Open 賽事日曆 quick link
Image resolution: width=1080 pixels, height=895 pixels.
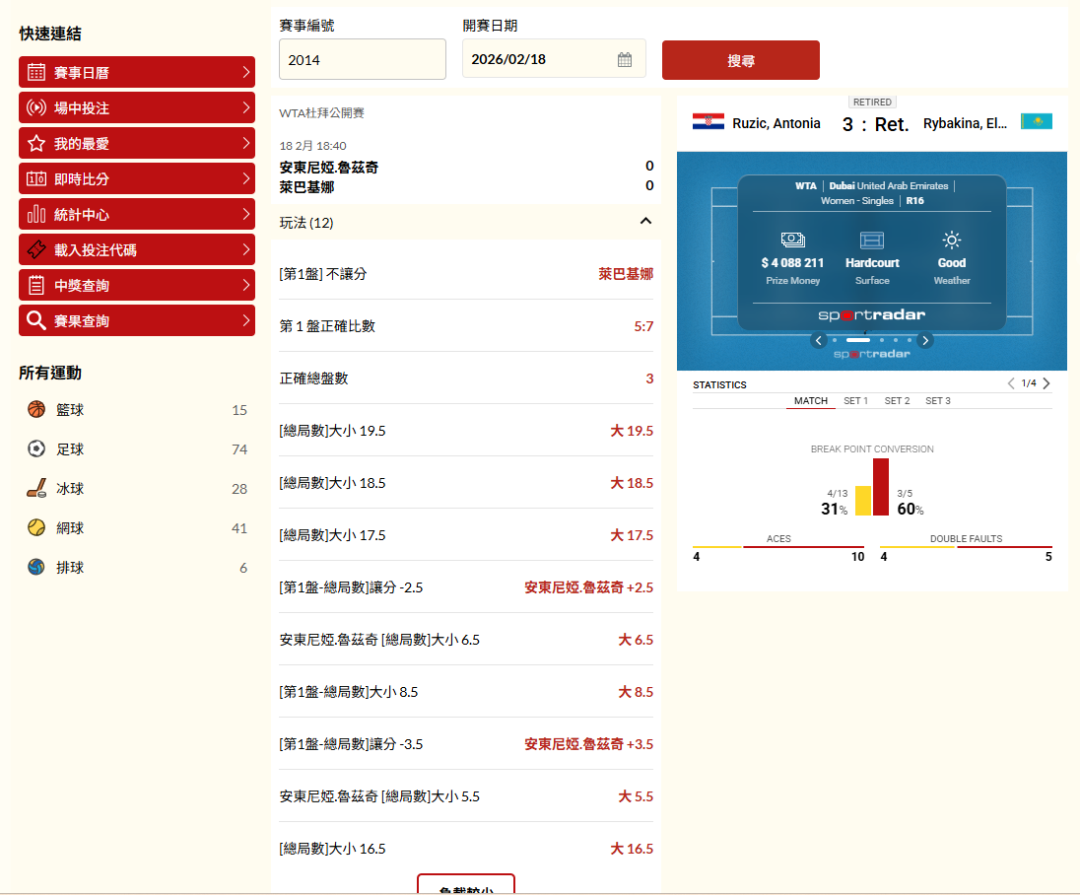click(x=136, y=72)
